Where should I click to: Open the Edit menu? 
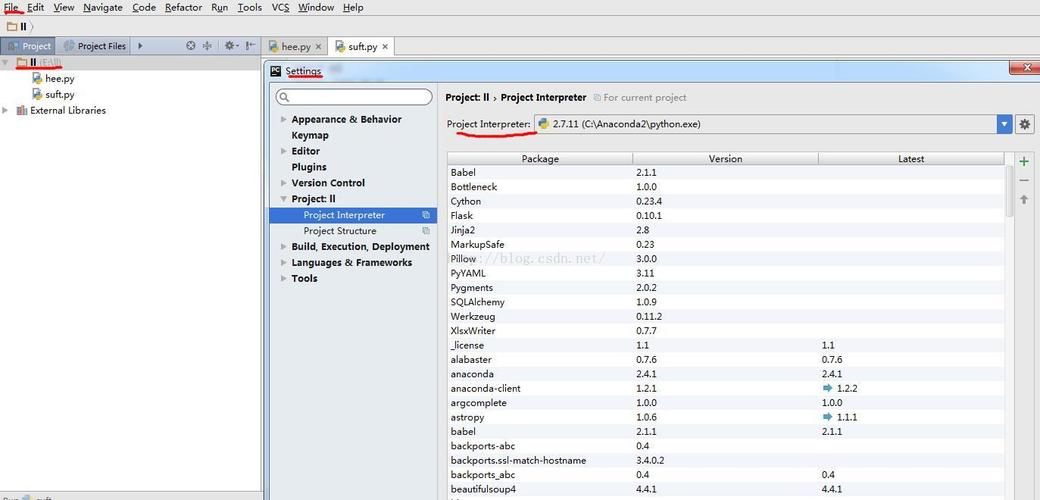click(x=35, y=7)
